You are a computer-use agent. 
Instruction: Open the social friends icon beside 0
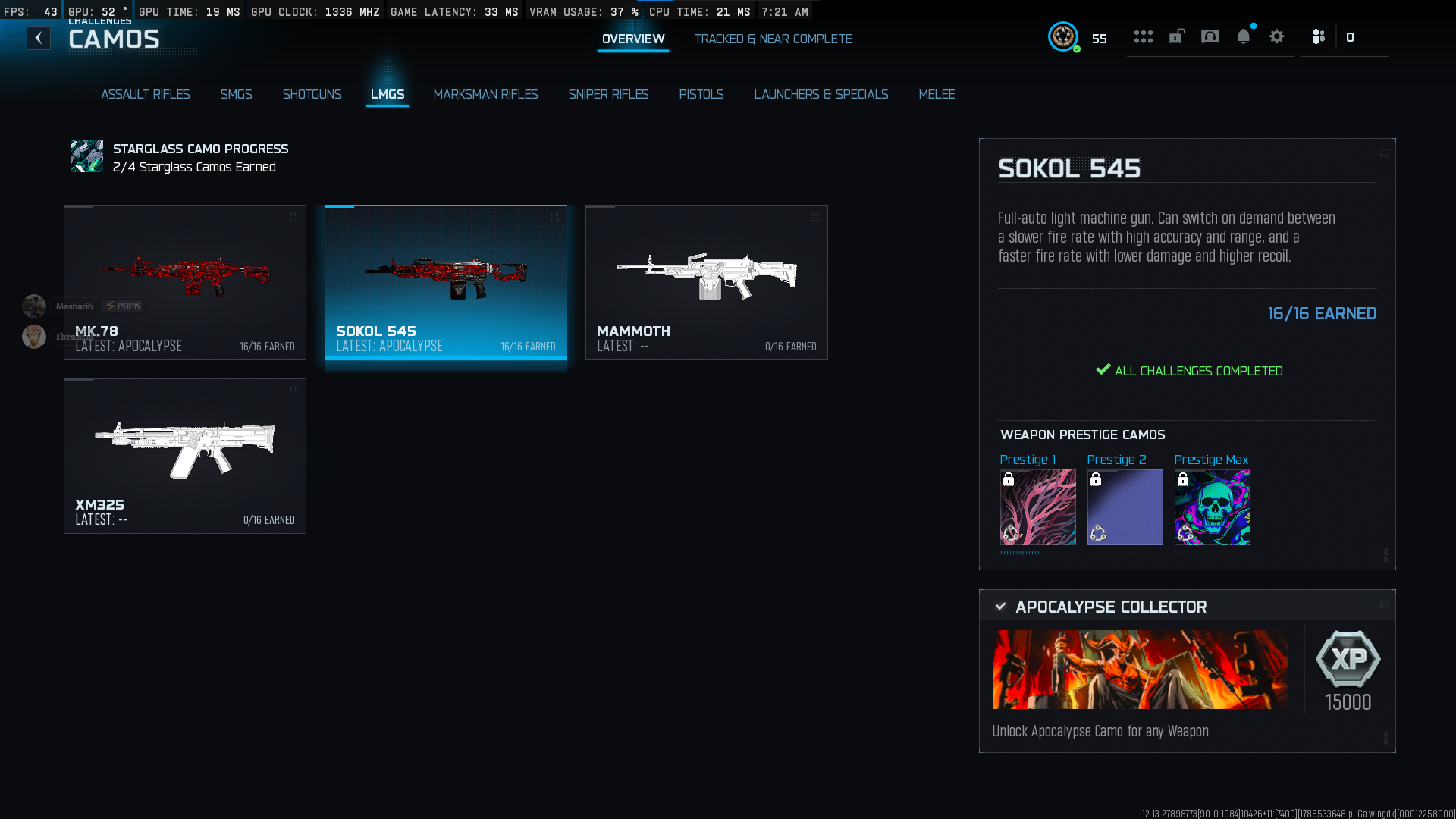coord(1319,36)
